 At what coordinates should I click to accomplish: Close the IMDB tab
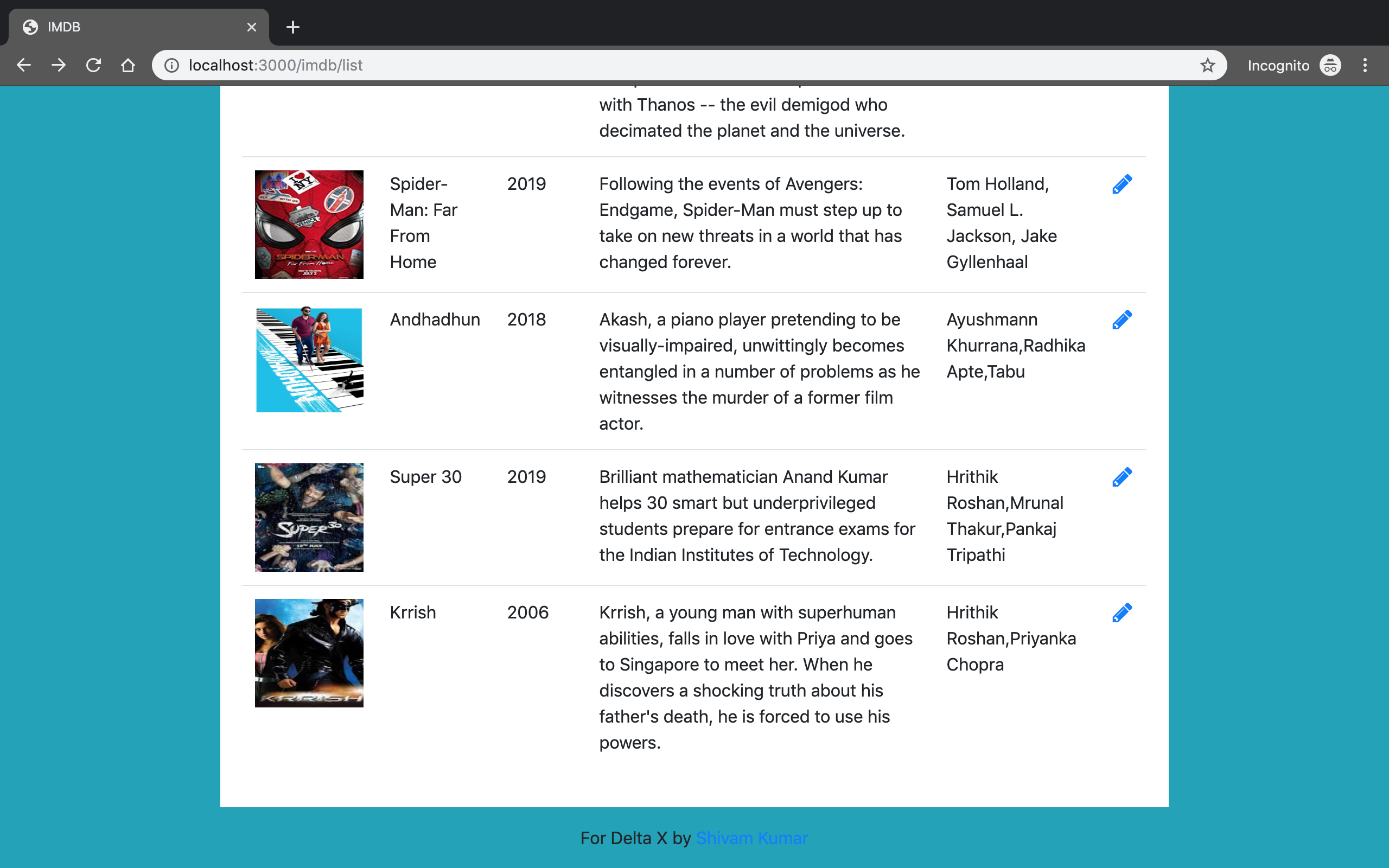251,27
